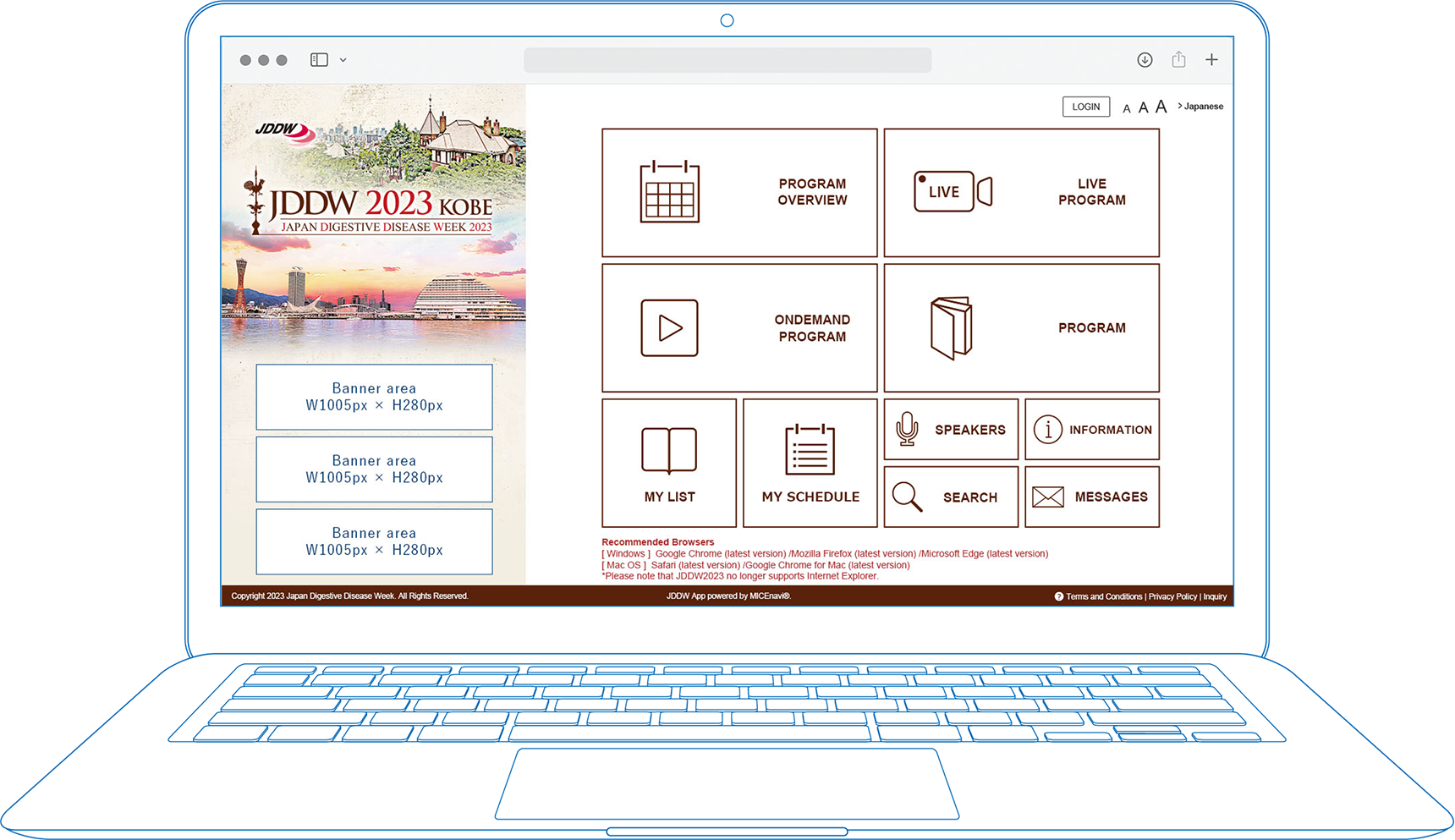Screen dimensions: 1455x840
Task: Click the Ondemand play icon
Action: coord(669,327)
